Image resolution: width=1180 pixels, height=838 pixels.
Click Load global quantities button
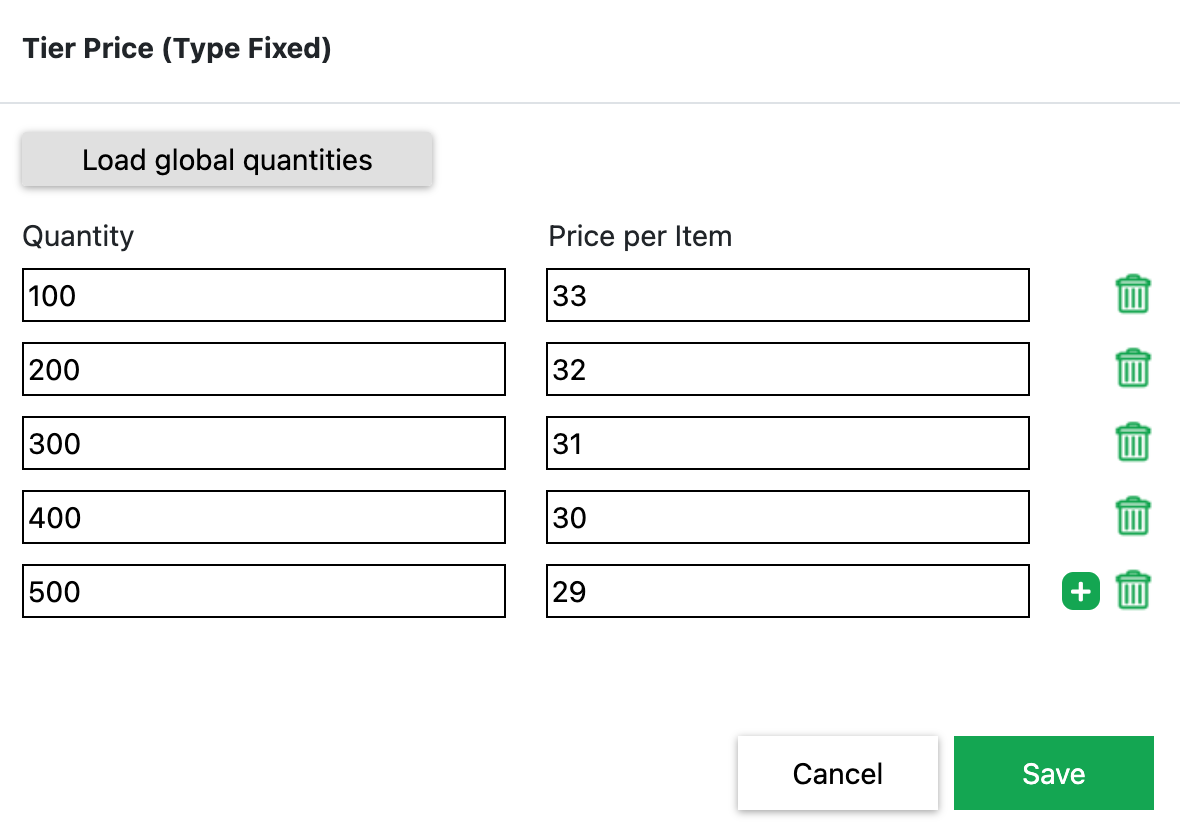click(227, 160)
